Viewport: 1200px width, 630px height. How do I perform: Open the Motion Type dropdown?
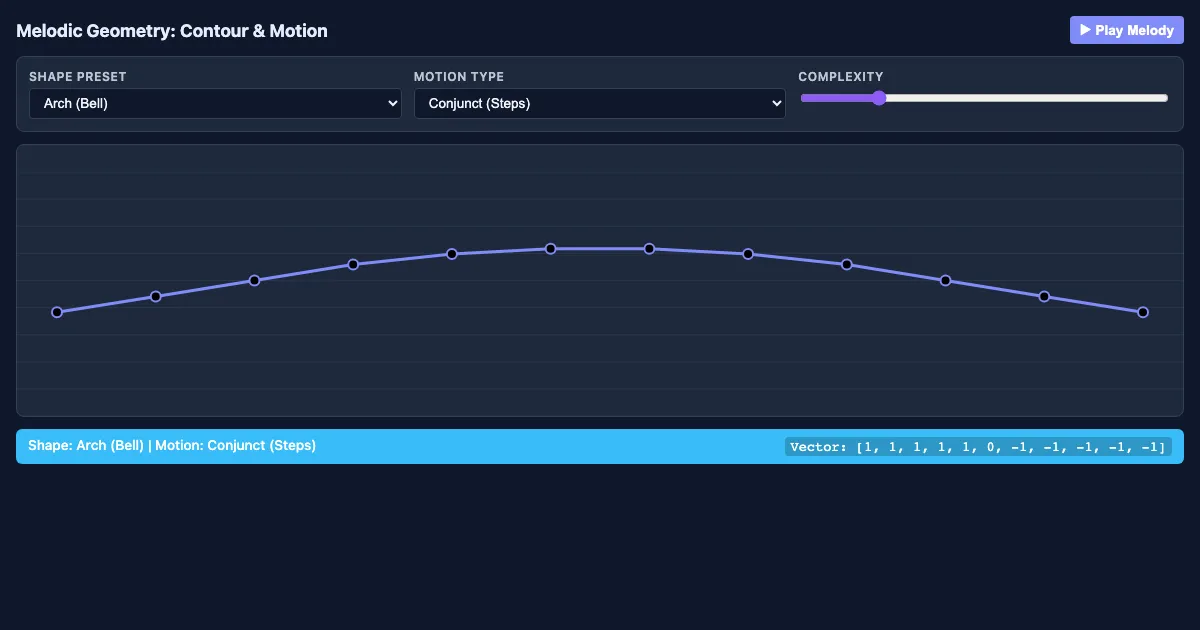[600, 103]
